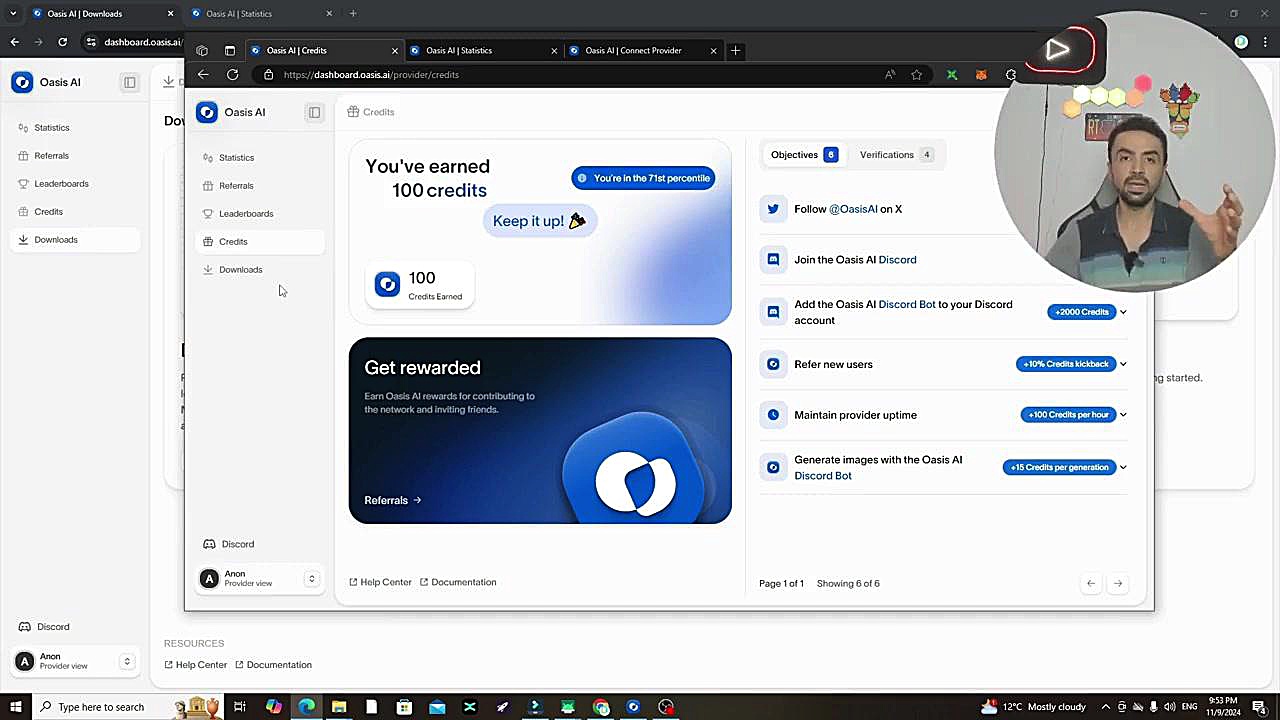Image resolution: width=1280 pixels, height=720 pixels.
Task: Expand Maintain provider uptime objective
Action: coord(1123,415)
